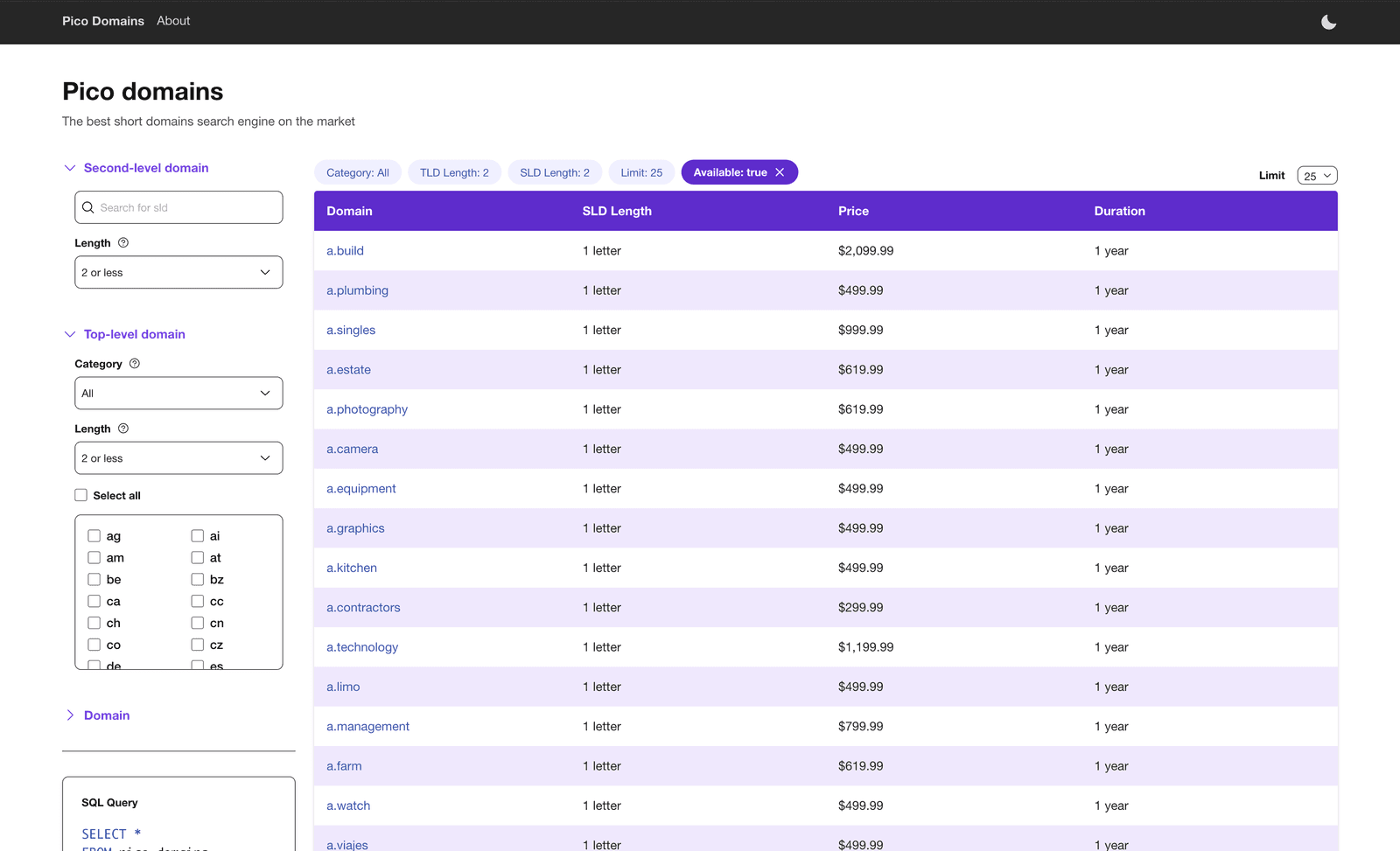Screen dimensions: 1400x851
Task: Open the About page in navbar
Action: pyautogui.click(x=173, y=21)
